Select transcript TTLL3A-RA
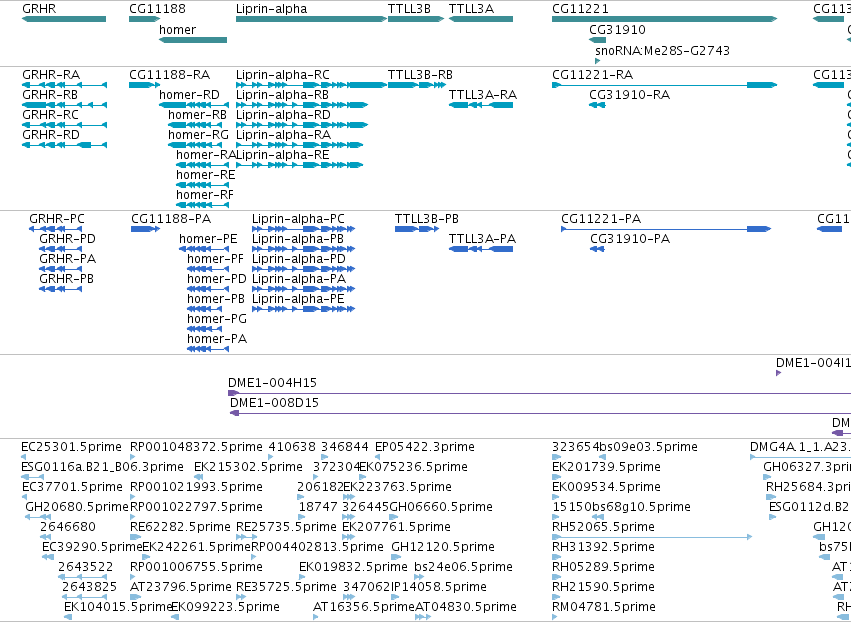The image size is (851, 622). tap(483, 95)
